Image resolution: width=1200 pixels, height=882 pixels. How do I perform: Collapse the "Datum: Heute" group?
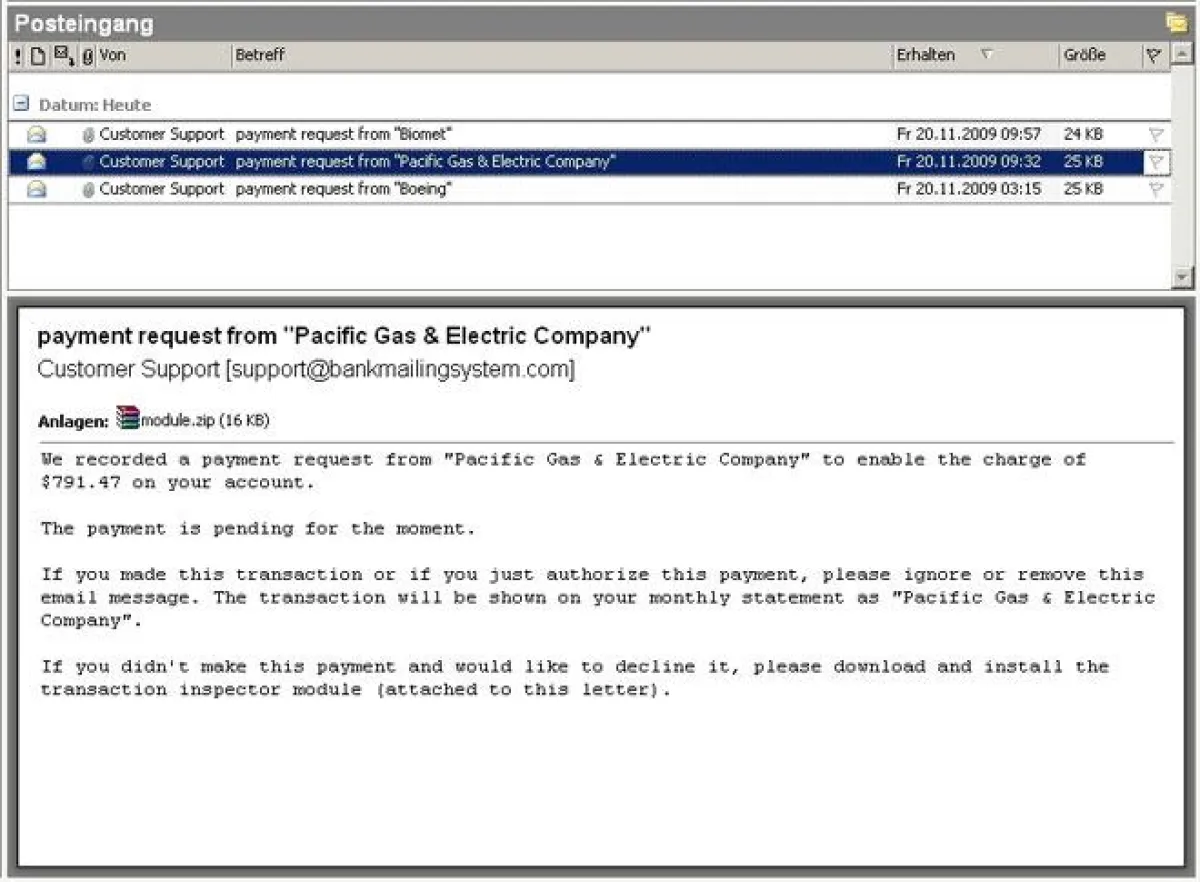tap(21, 104)
